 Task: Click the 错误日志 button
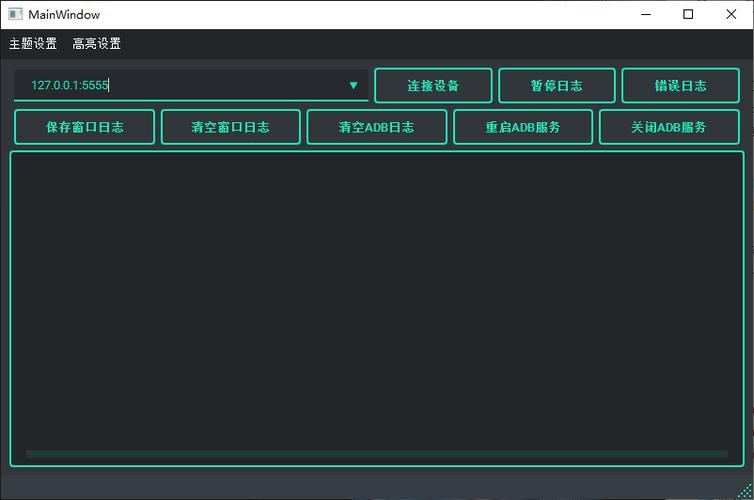point(680,86)
